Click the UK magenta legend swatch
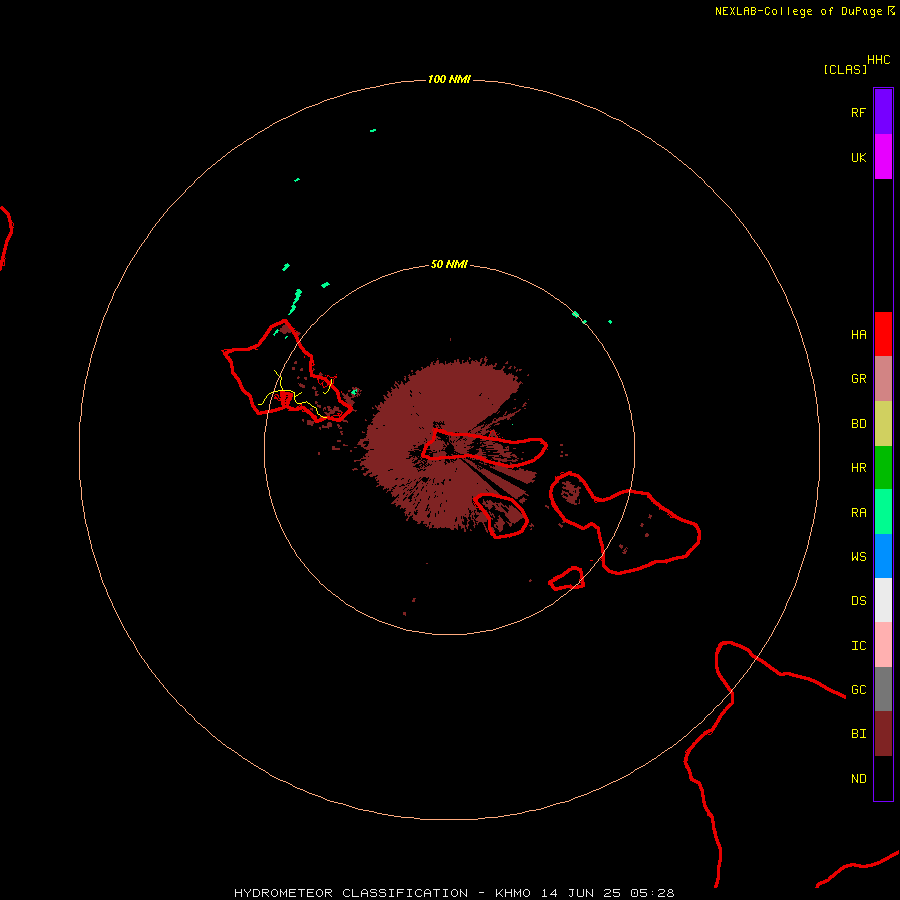Image resolution: width=900 pixels, height=900 pixels. [x=883, y=157]
